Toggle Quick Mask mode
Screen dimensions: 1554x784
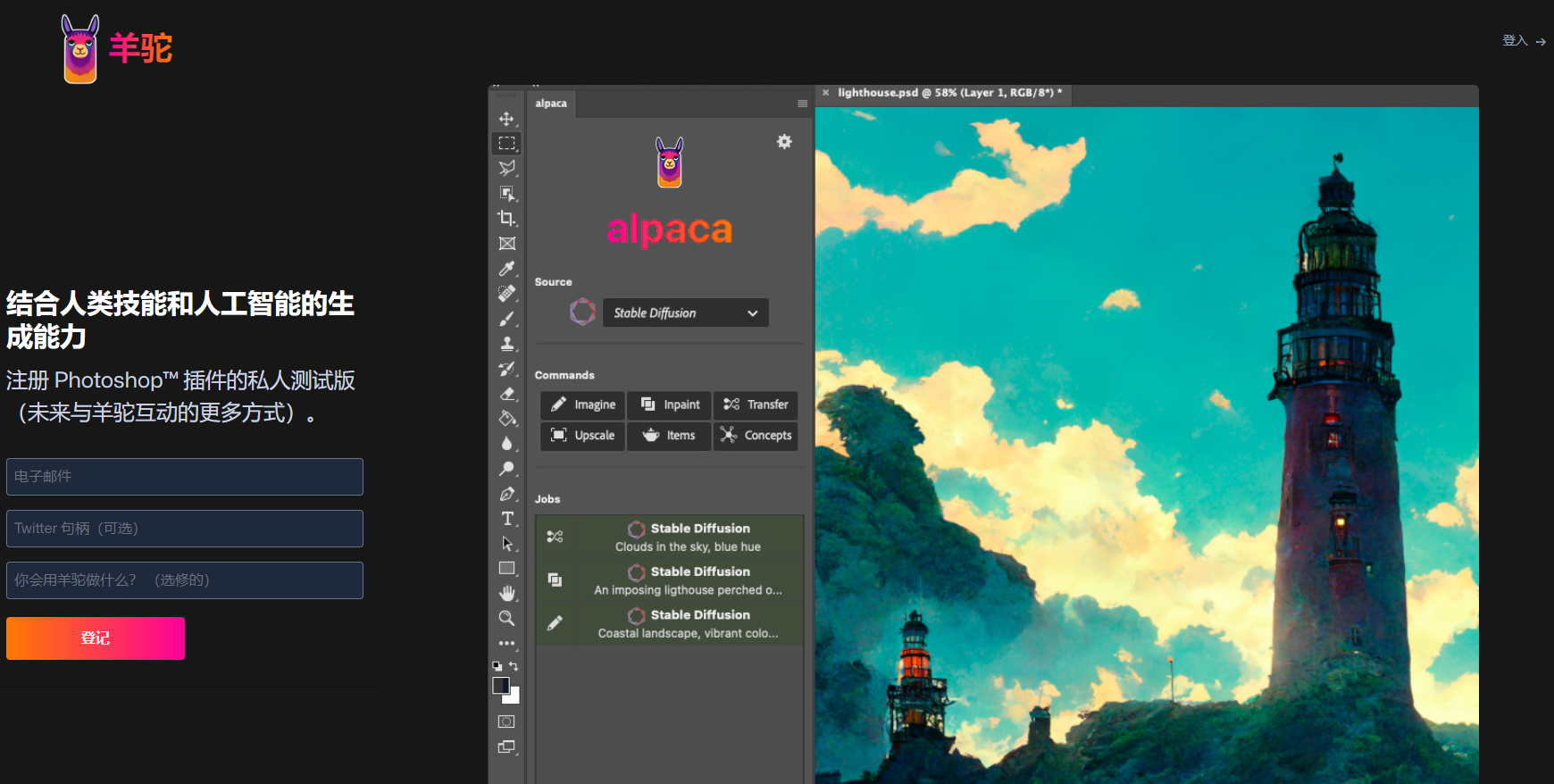(506, 721)
